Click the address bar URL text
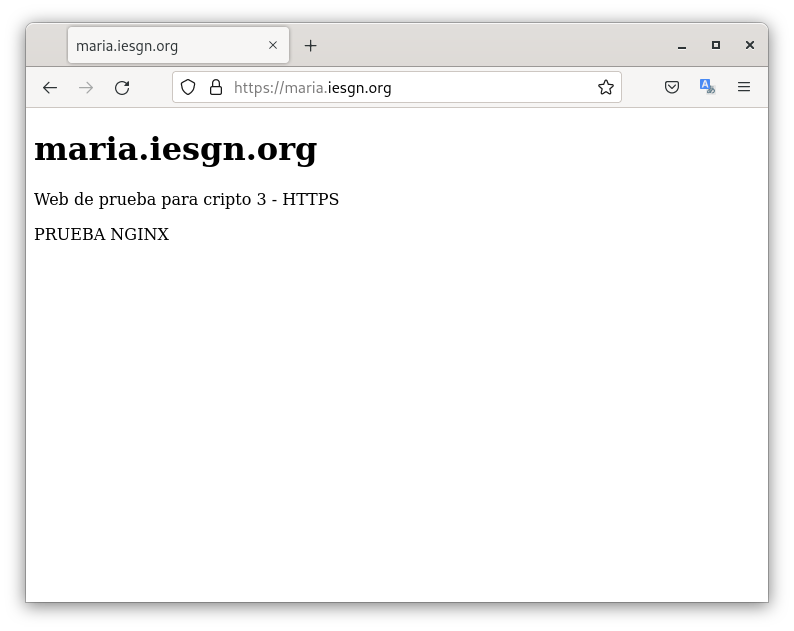Image resolution: width=794 pixels, height=631 pixels. point(312,88)
